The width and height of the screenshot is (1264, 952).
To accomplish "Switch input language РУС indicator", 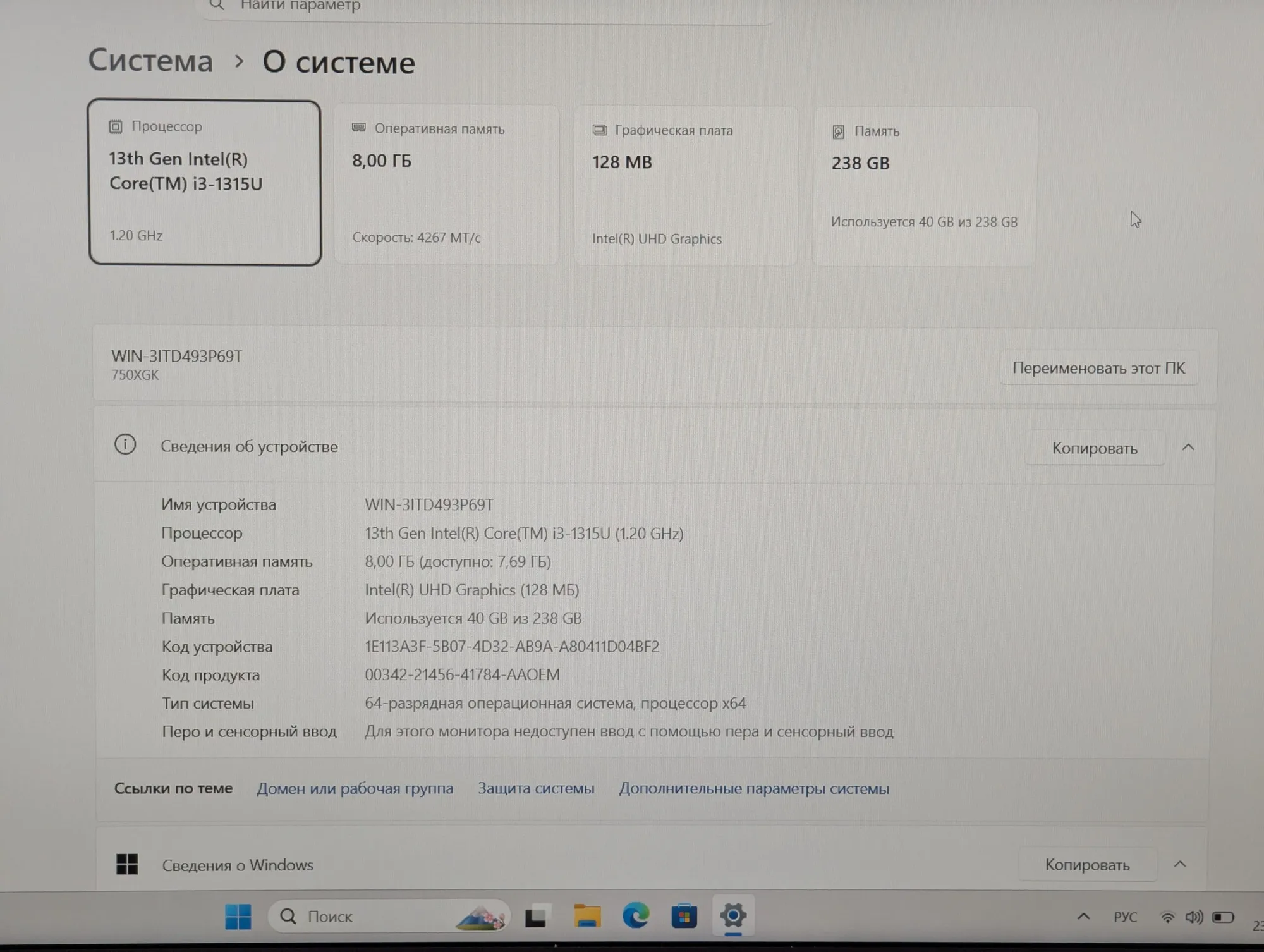I will [x=1125, y=917].
